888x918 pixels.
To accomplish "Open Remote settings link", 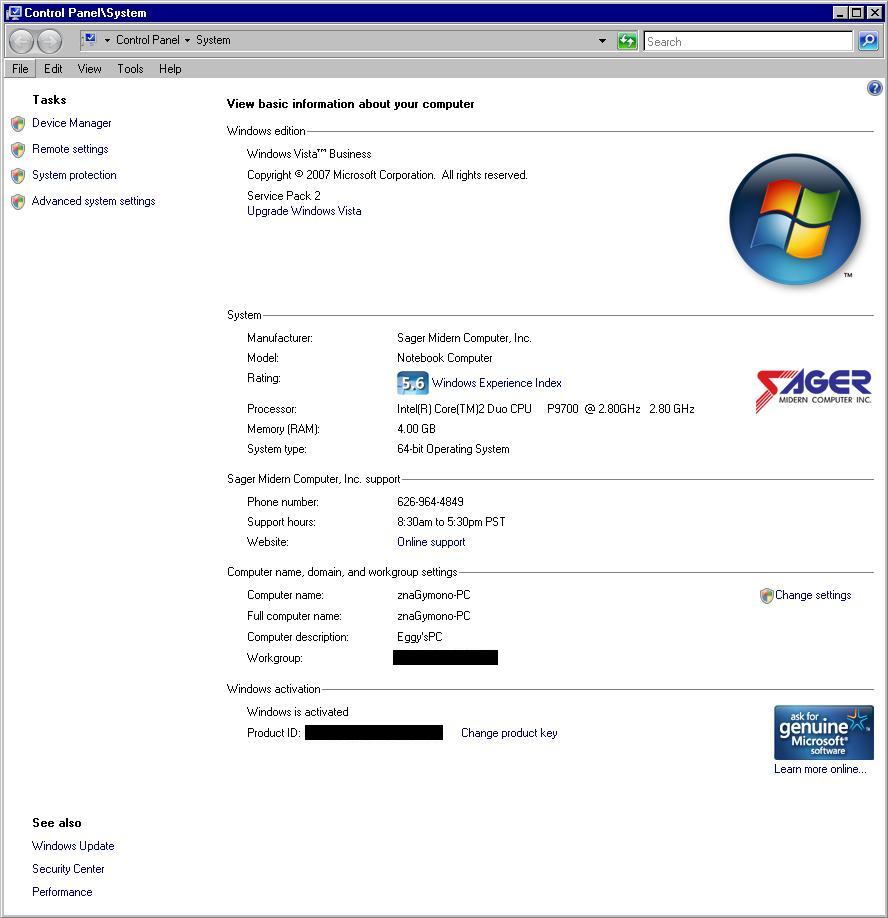I will 70,149.
